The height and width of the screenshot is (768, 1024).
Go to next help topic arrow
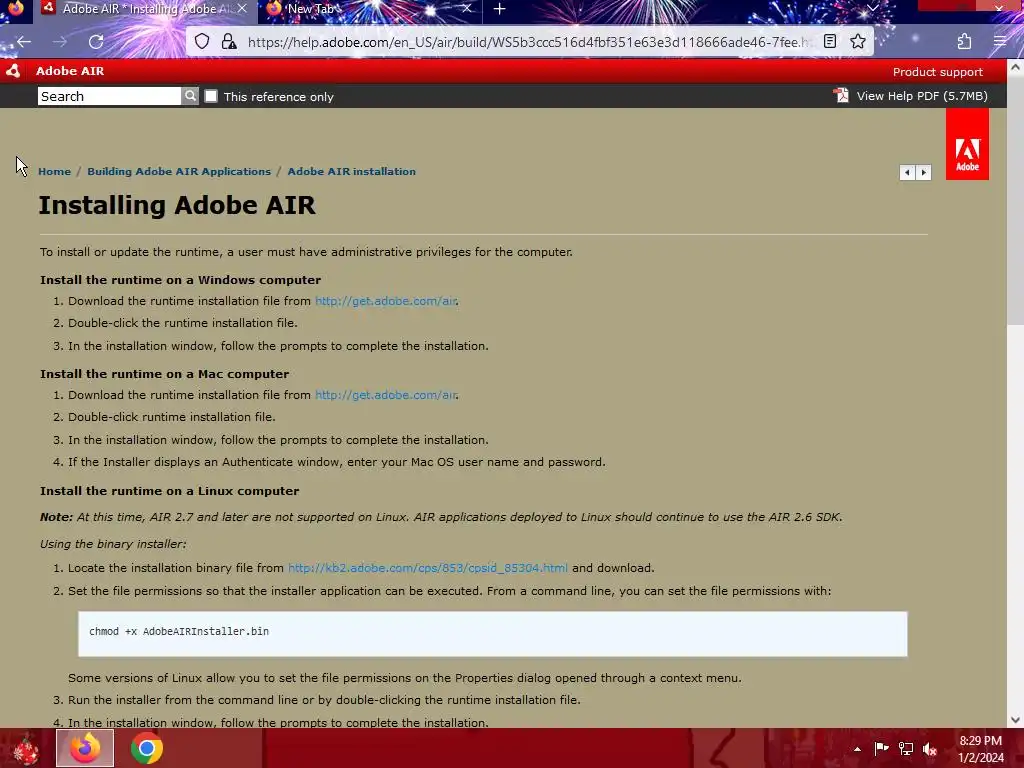[923, 172]
